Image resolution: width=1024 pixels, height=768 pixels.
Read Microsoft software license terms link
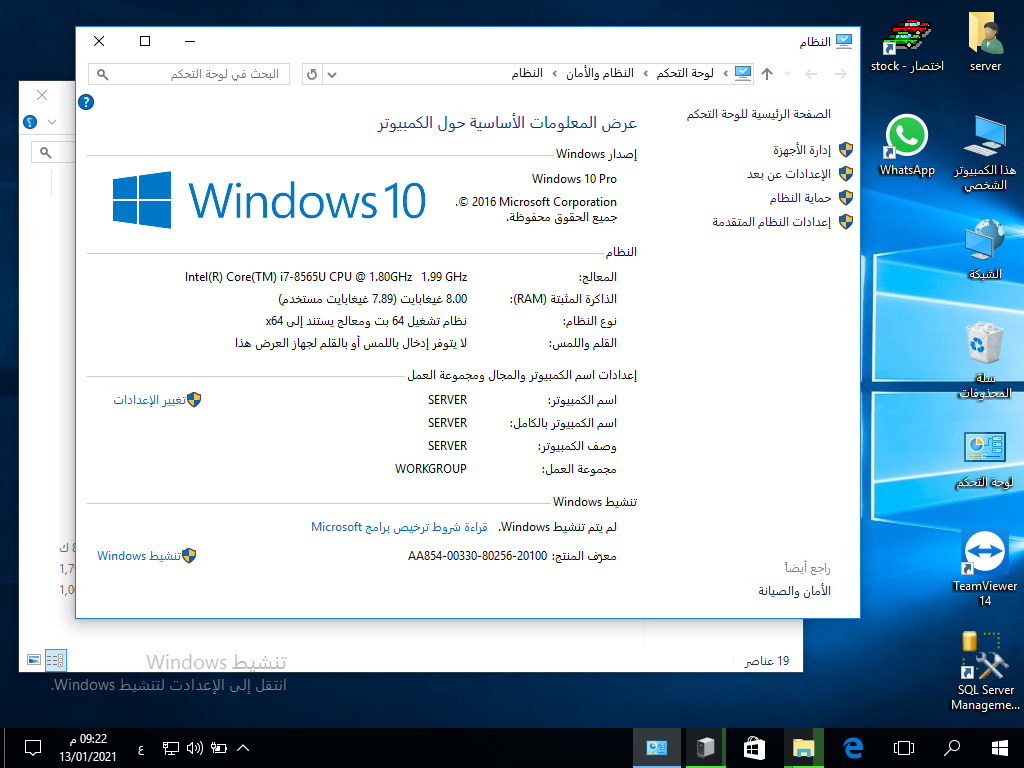[x=399, y=527]
